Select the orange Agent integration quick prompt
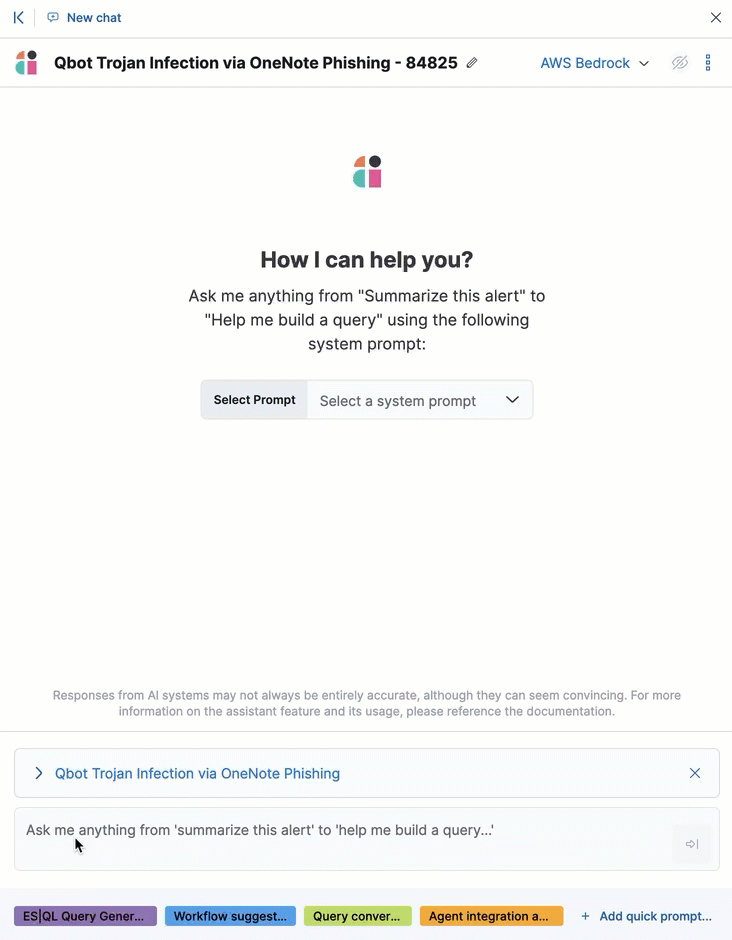732x940 pixels. pos(491,916)
